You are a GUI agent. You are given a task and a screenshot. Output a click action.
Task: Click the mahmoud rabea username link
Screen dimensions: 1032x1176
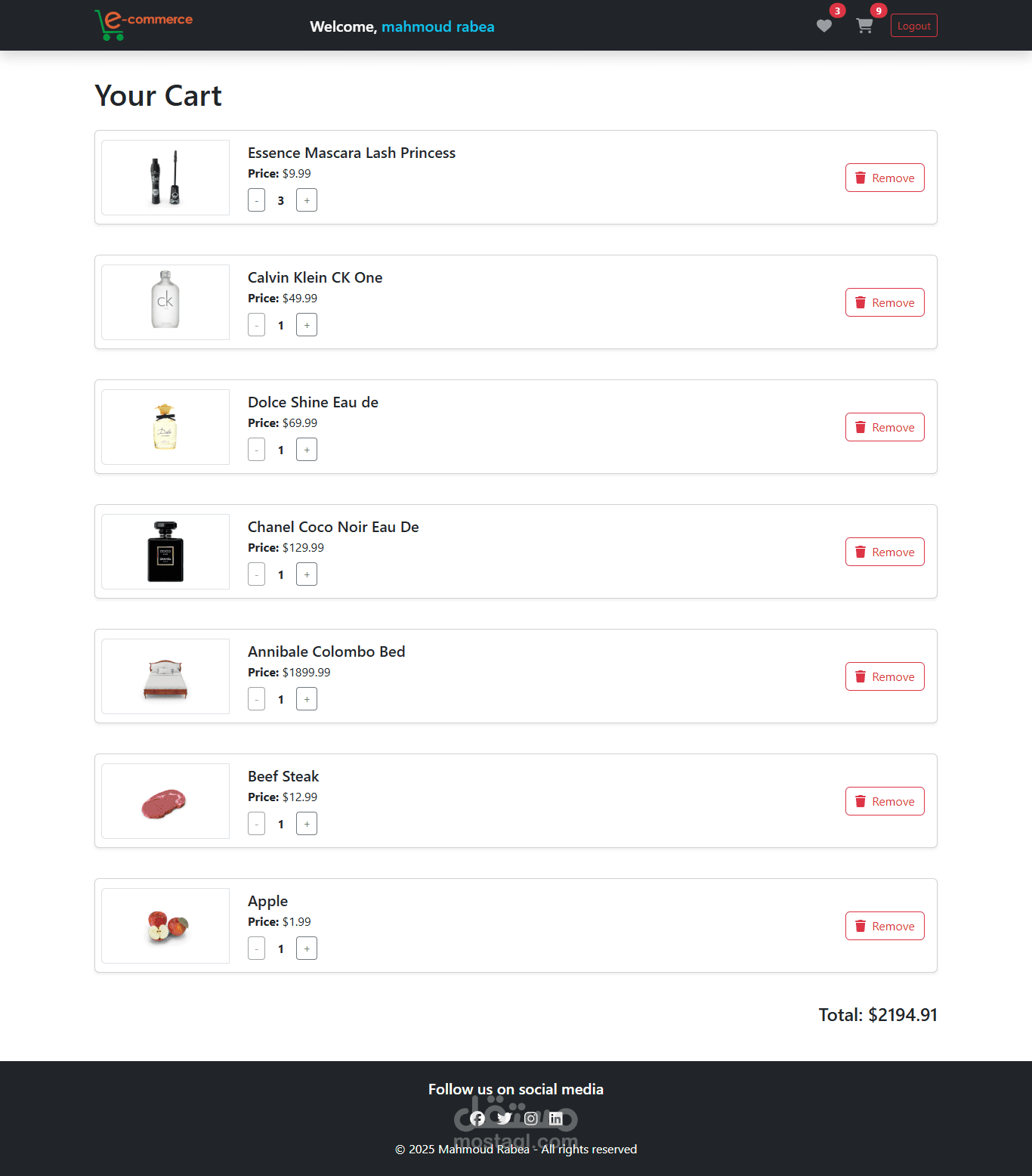pyautogui.click(x=437, y=27)
